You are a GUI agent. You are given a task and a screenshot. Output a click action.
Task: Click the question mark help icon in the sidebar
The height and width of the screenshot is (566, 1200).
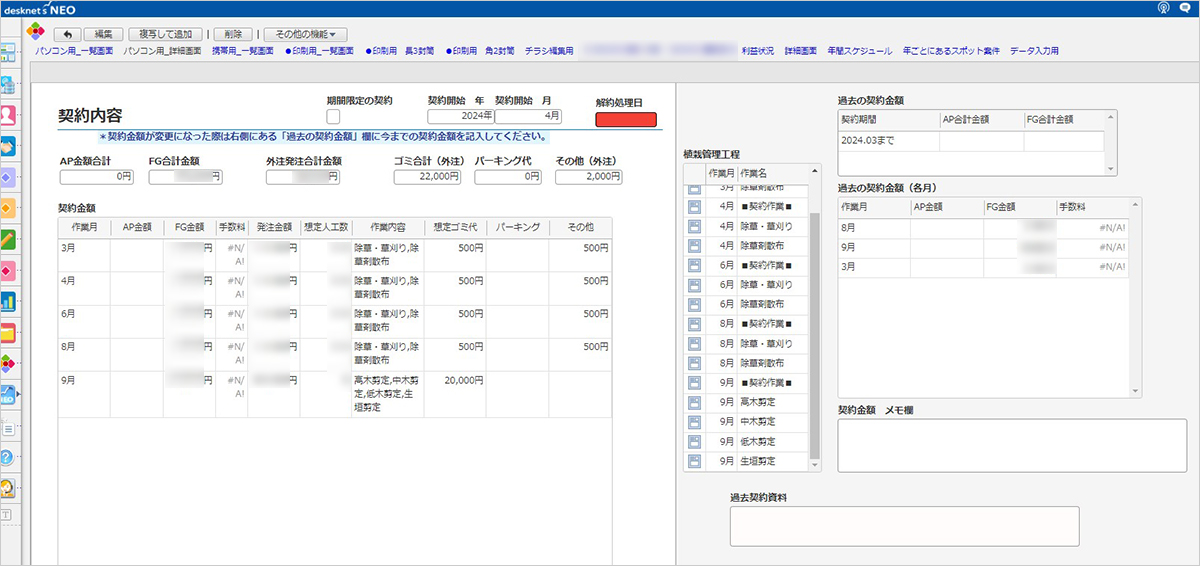pos(7,457)
